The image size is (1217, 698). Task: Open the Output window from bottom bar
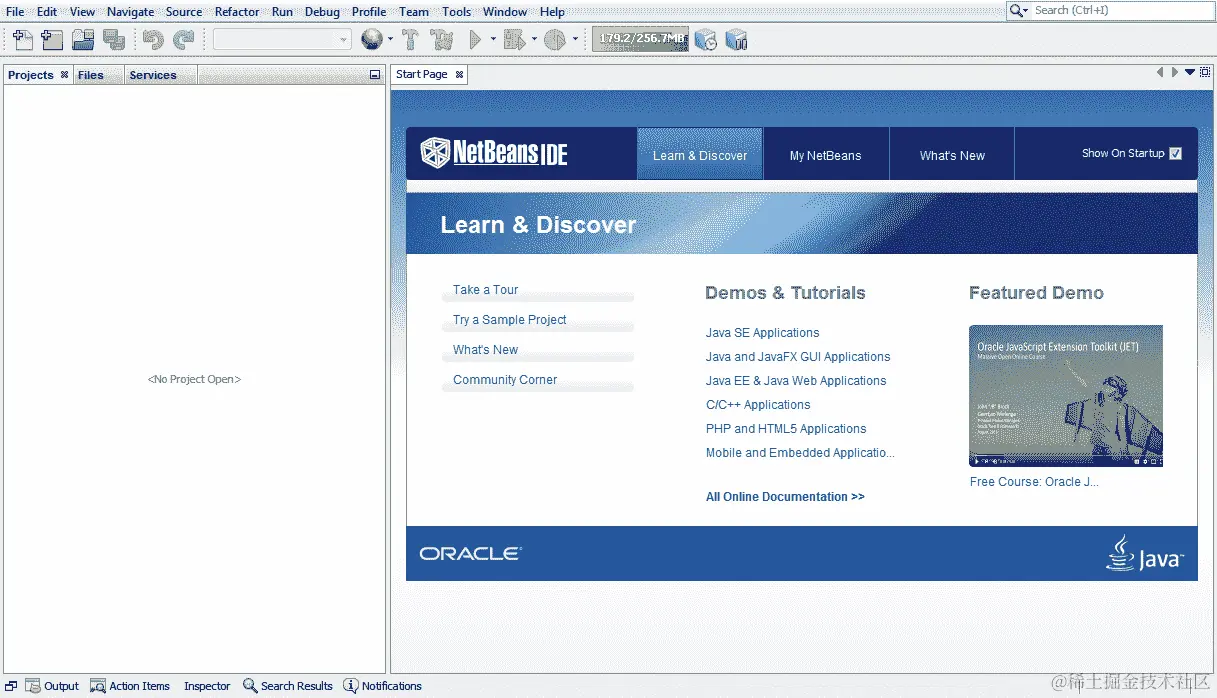[52, 686]
